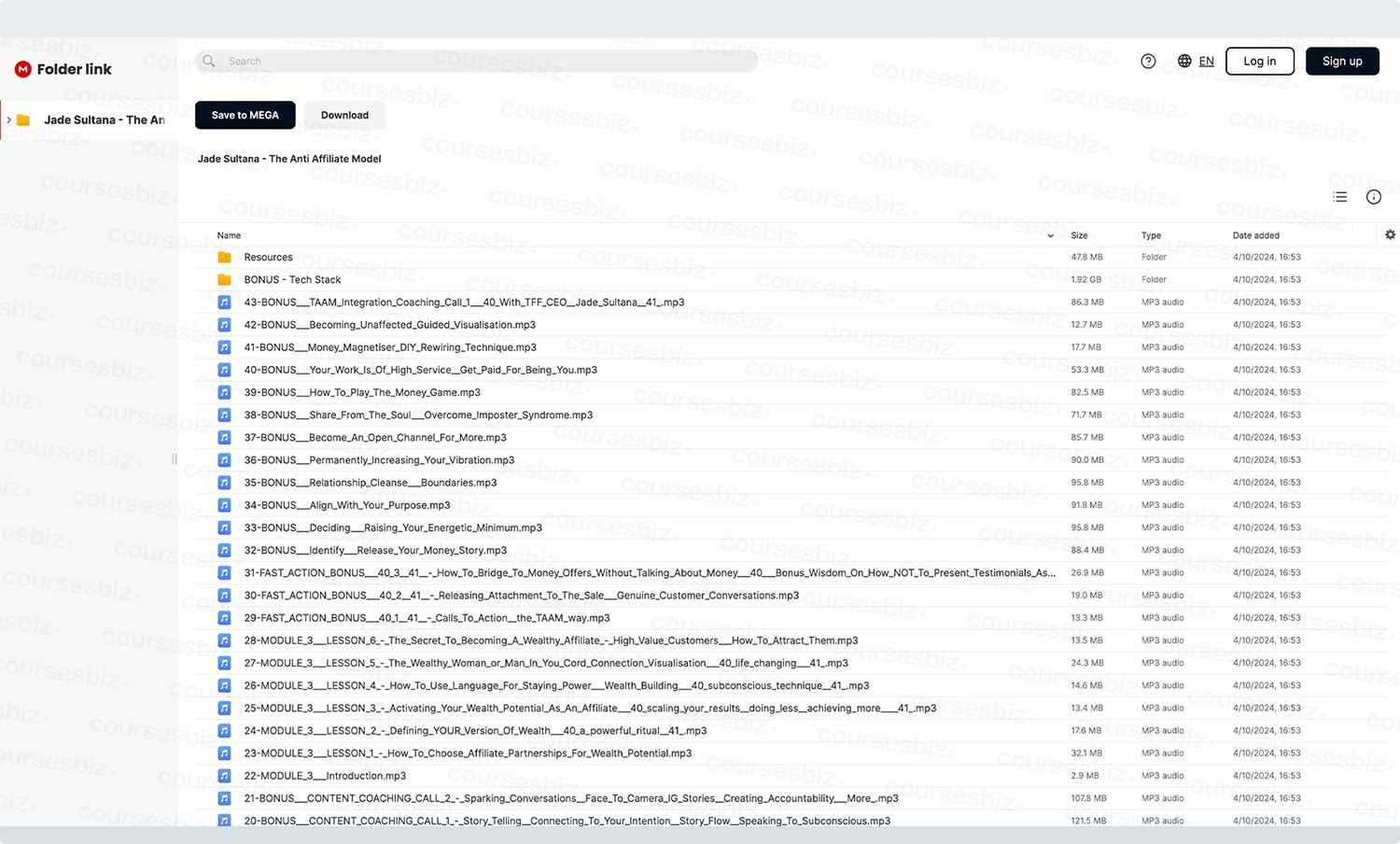Click the 107.8 MB size cell
This screenshot has width=1400, height=844.
pyautogui.click(x=1088, y=798)
